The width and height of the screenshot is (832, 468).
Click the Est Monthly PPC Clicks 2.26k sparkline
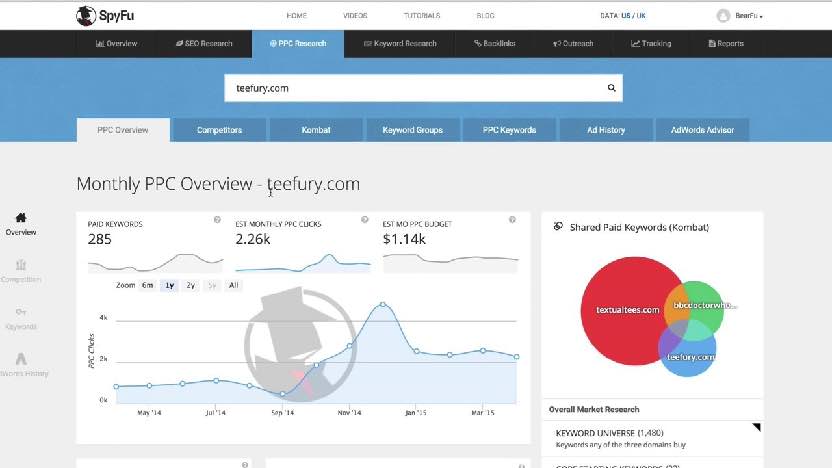coord(302,262)
